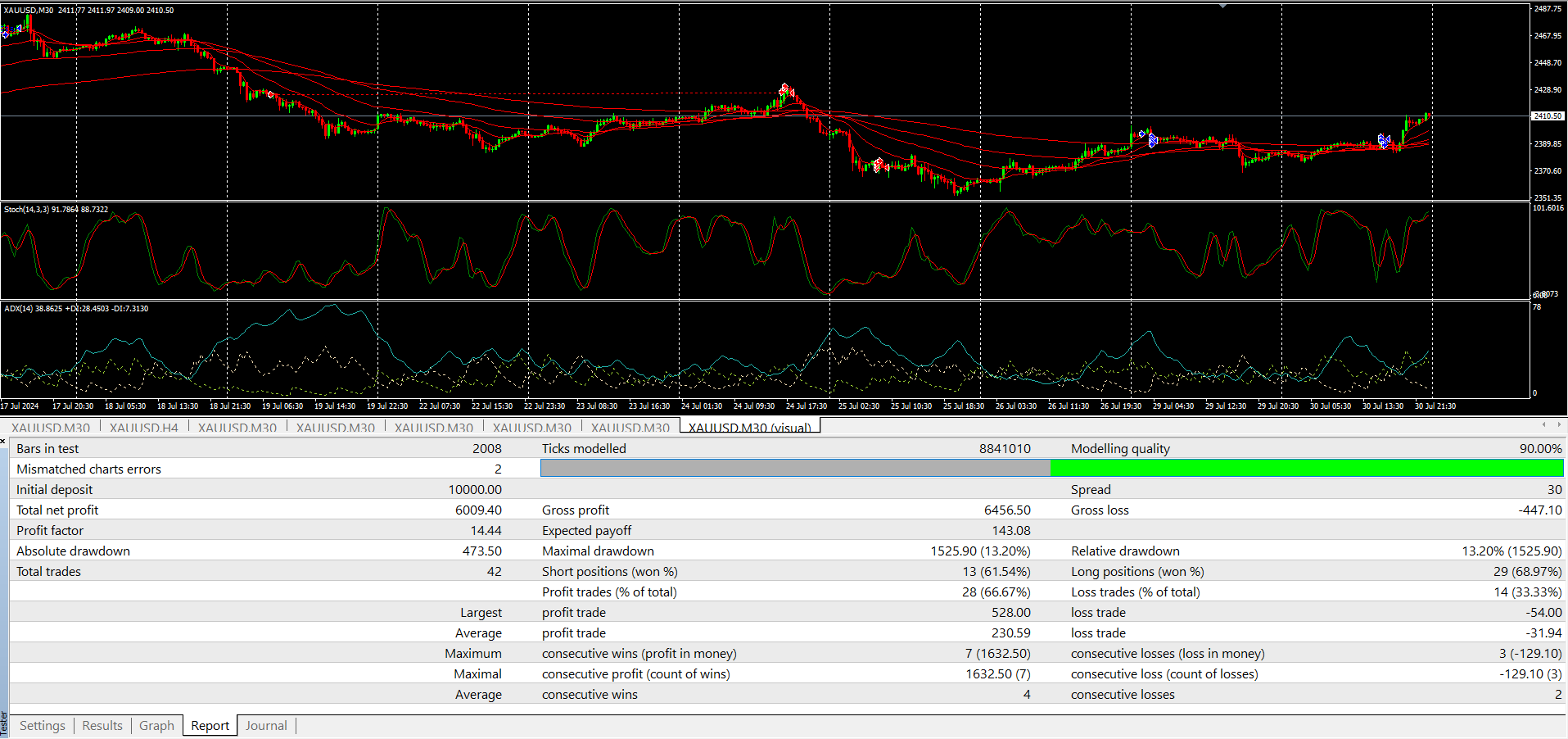Screen dimensions: 1568x739
Task: Open the Graph tab
Action: [156, 726]
